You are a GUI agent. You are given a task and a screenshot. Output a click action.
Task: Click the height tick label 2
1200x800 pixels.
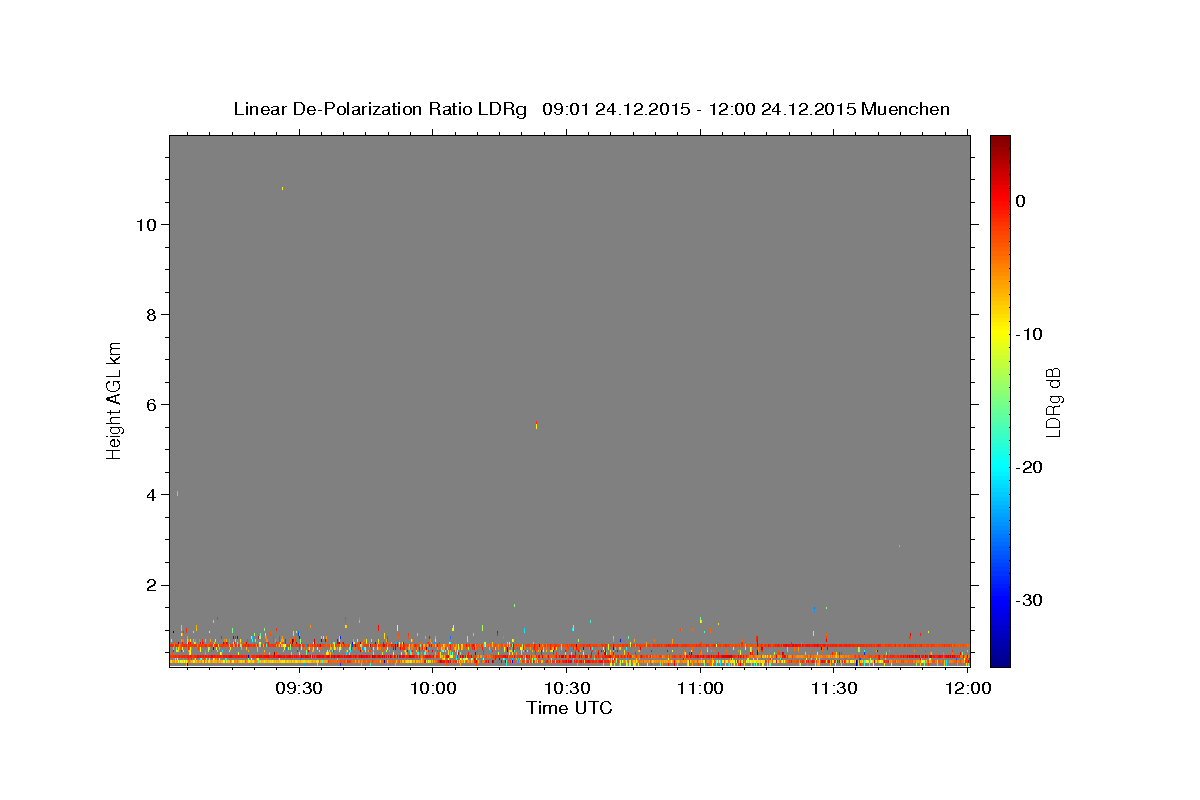click(149, 585)
